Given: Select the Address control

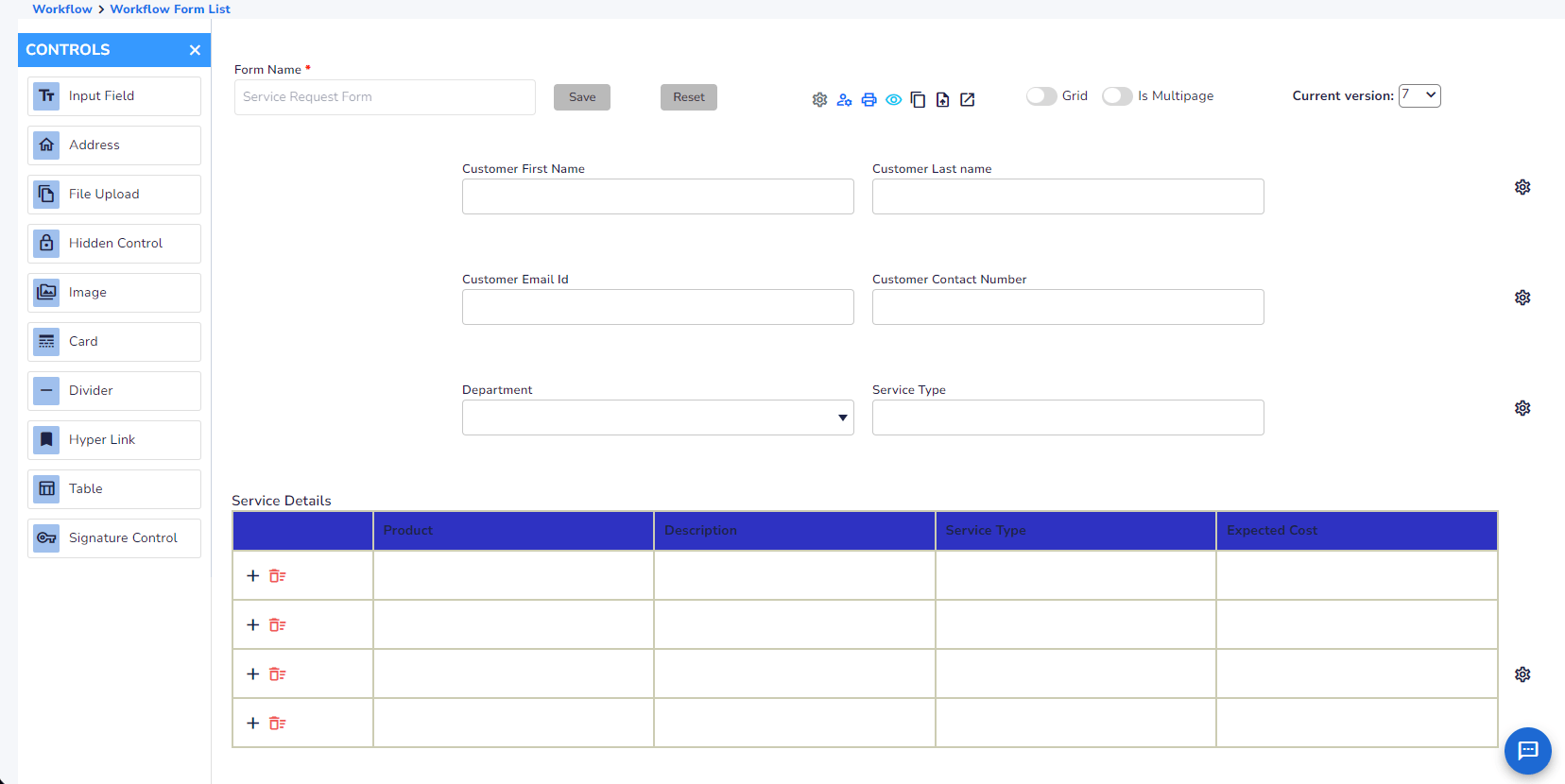Looking at the screenshot, I should tap(114, 145).
